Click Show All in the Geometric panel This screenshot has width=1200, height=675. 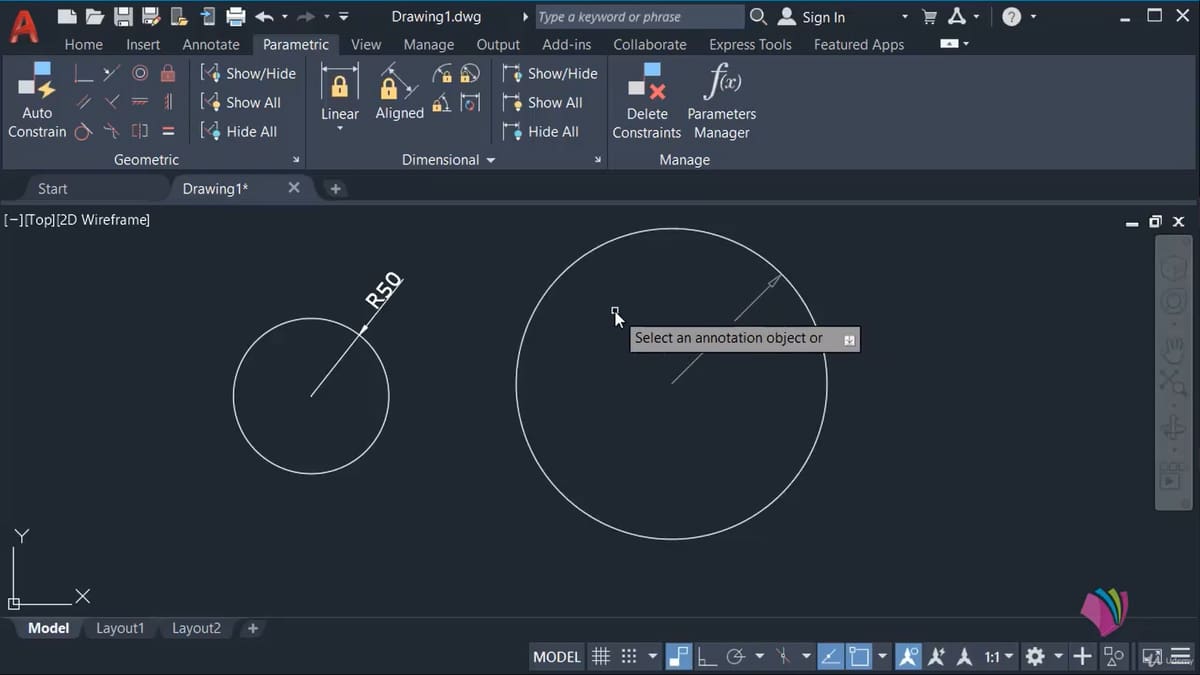point(241,102)
